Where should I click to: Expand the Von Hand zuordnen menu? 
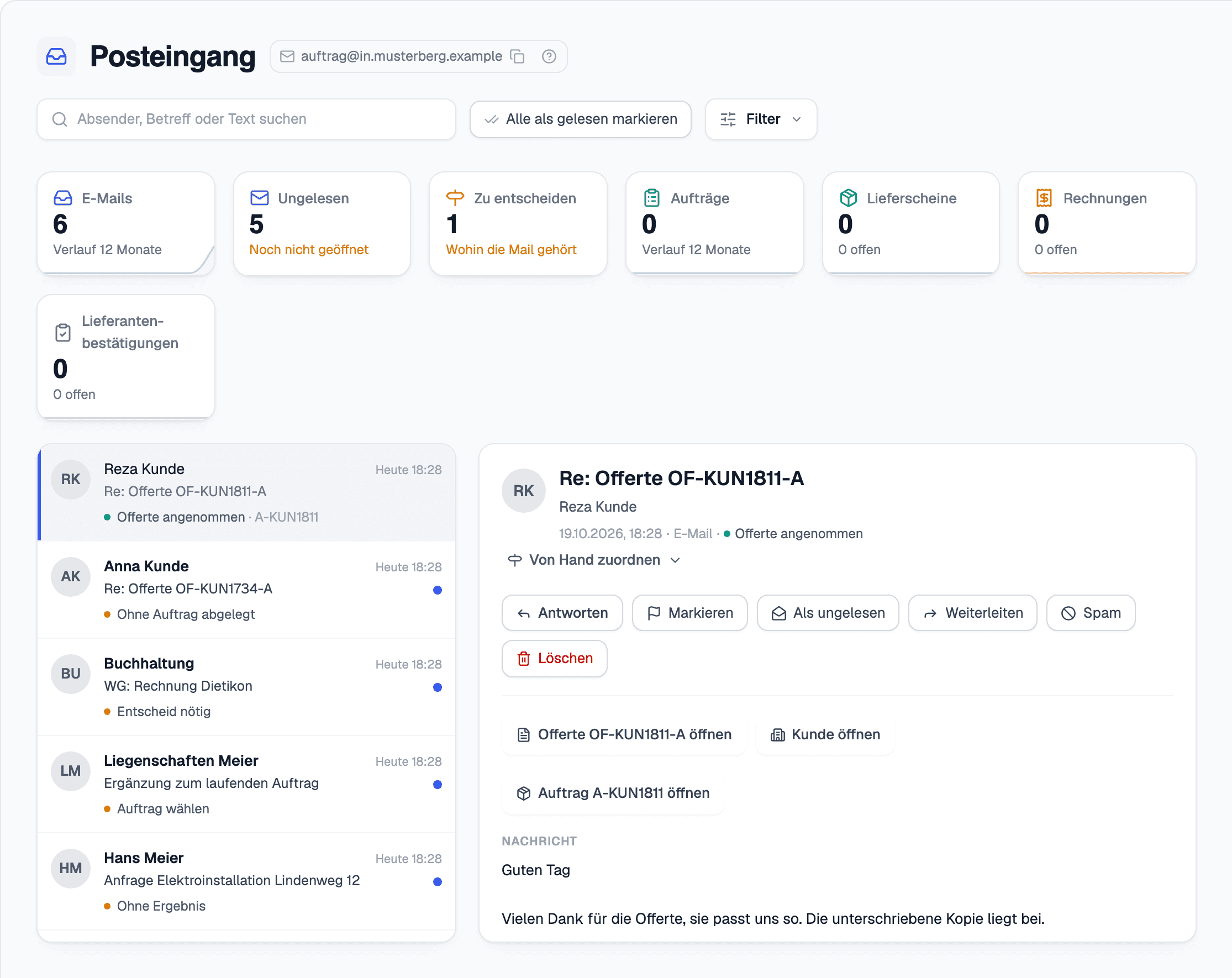pos(594,560)
